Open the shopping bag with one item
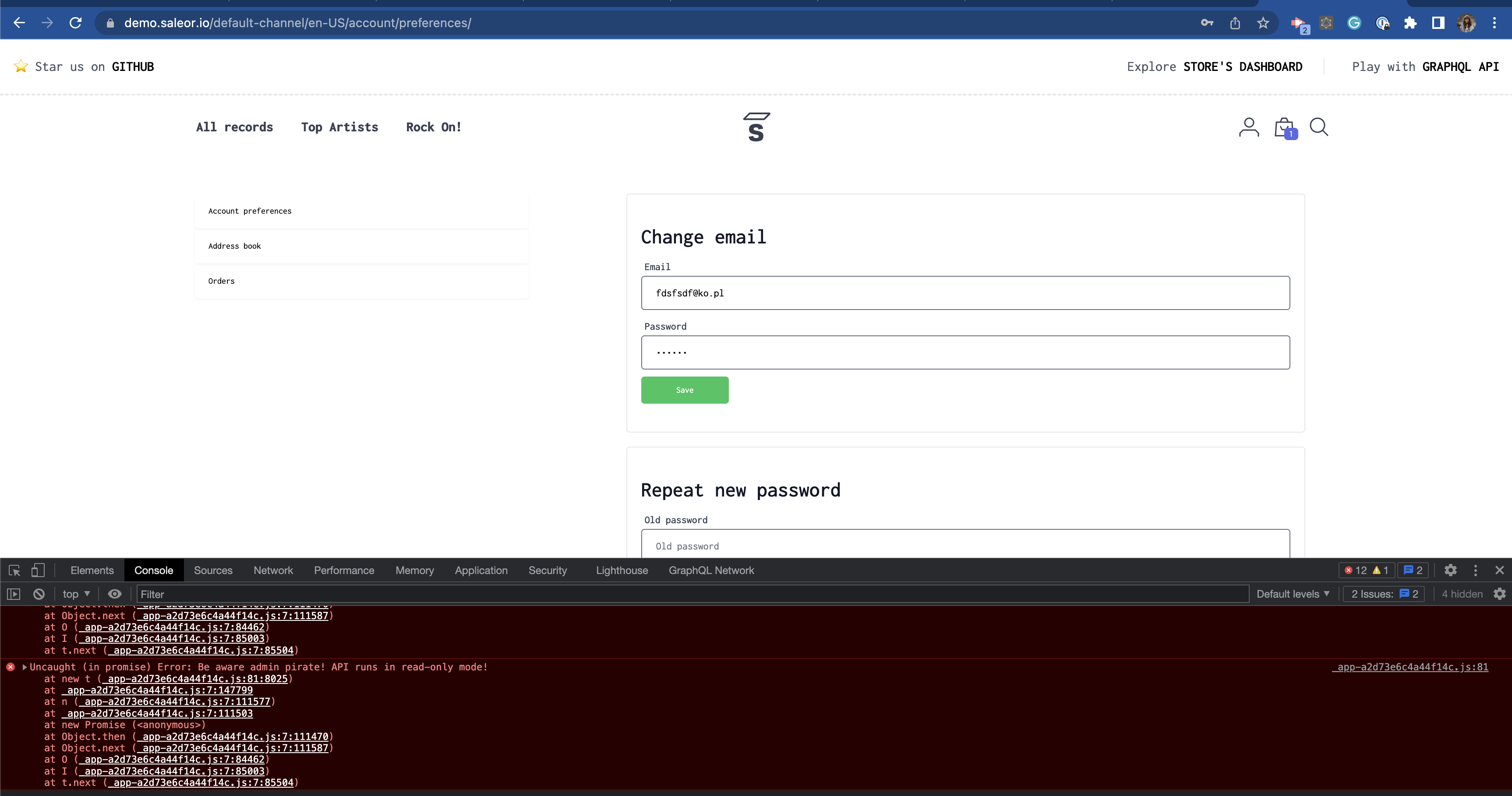 1284,127
